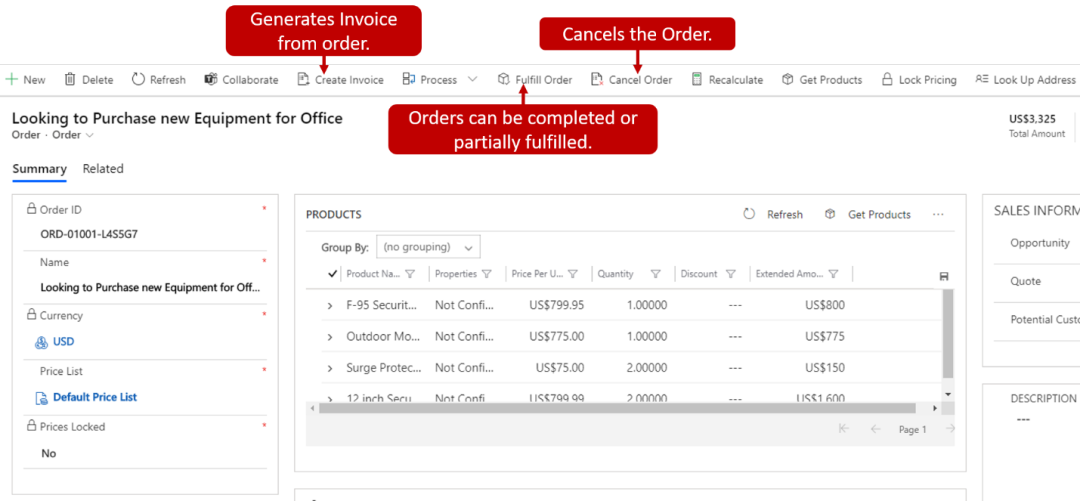This screenshot has width=1080, height=501.
Task: Open the Default Price List link
Action: (95, 397)
